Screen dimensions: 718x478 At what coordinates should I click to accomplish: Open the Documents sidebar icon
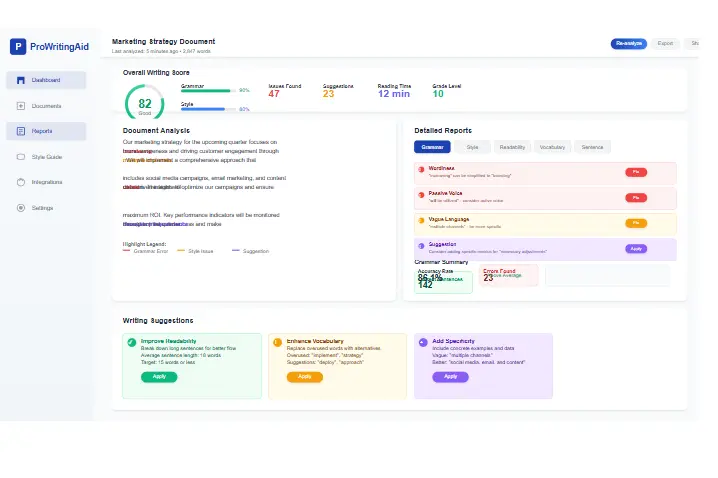coord(21,106)
